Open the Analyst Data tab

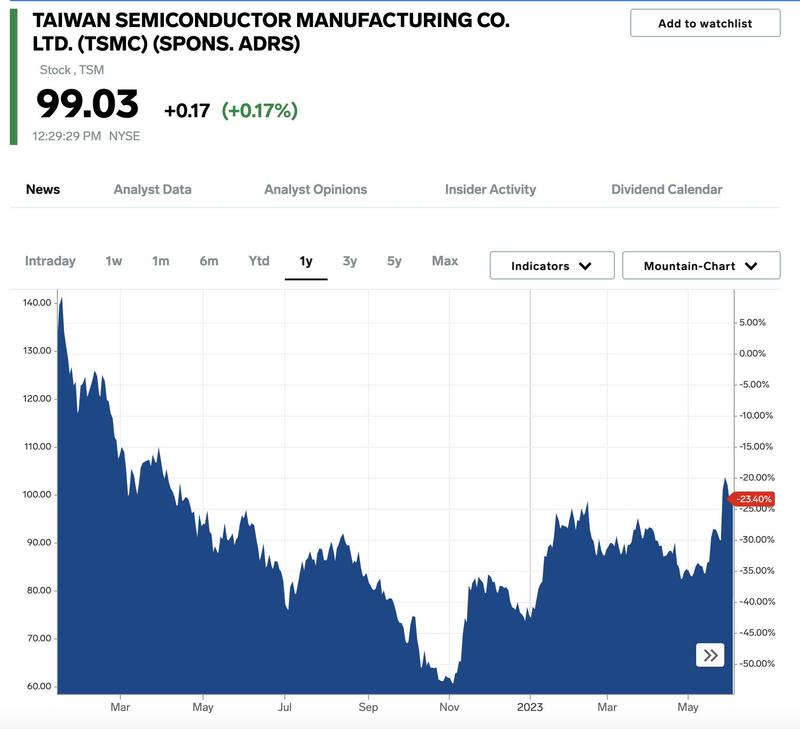point(153,189)
